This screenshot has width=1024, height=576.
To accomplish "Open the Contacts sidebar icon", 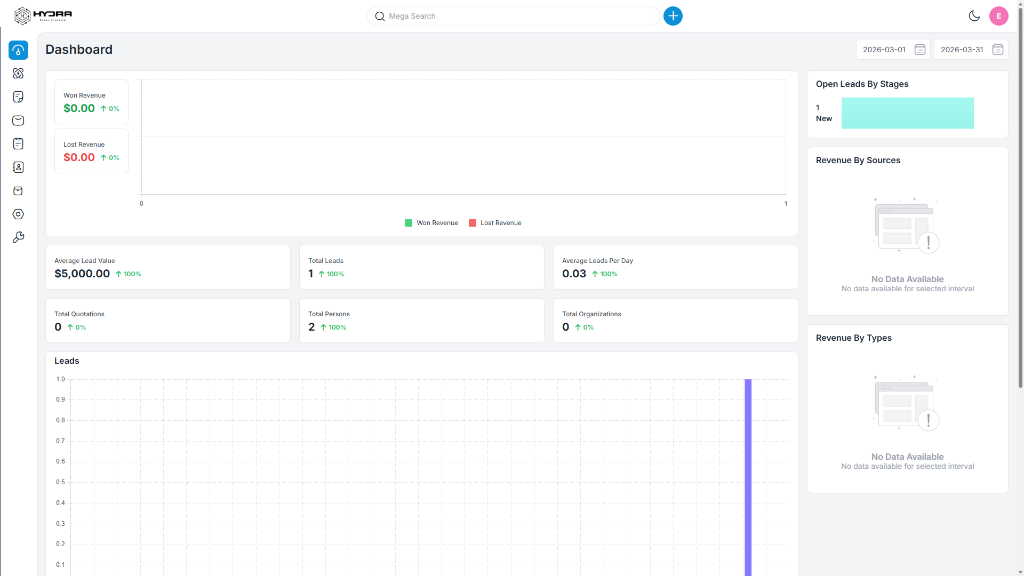I will [18, 167].
